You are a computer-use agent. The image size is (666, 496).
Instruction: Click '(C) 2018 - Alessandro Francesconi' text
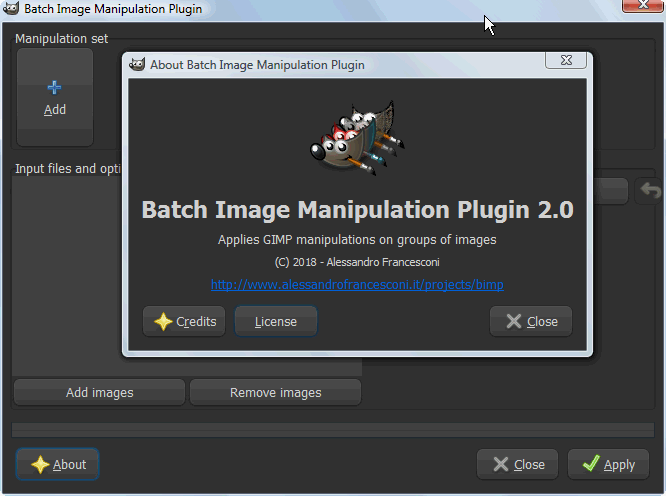[x=357, y=262]
